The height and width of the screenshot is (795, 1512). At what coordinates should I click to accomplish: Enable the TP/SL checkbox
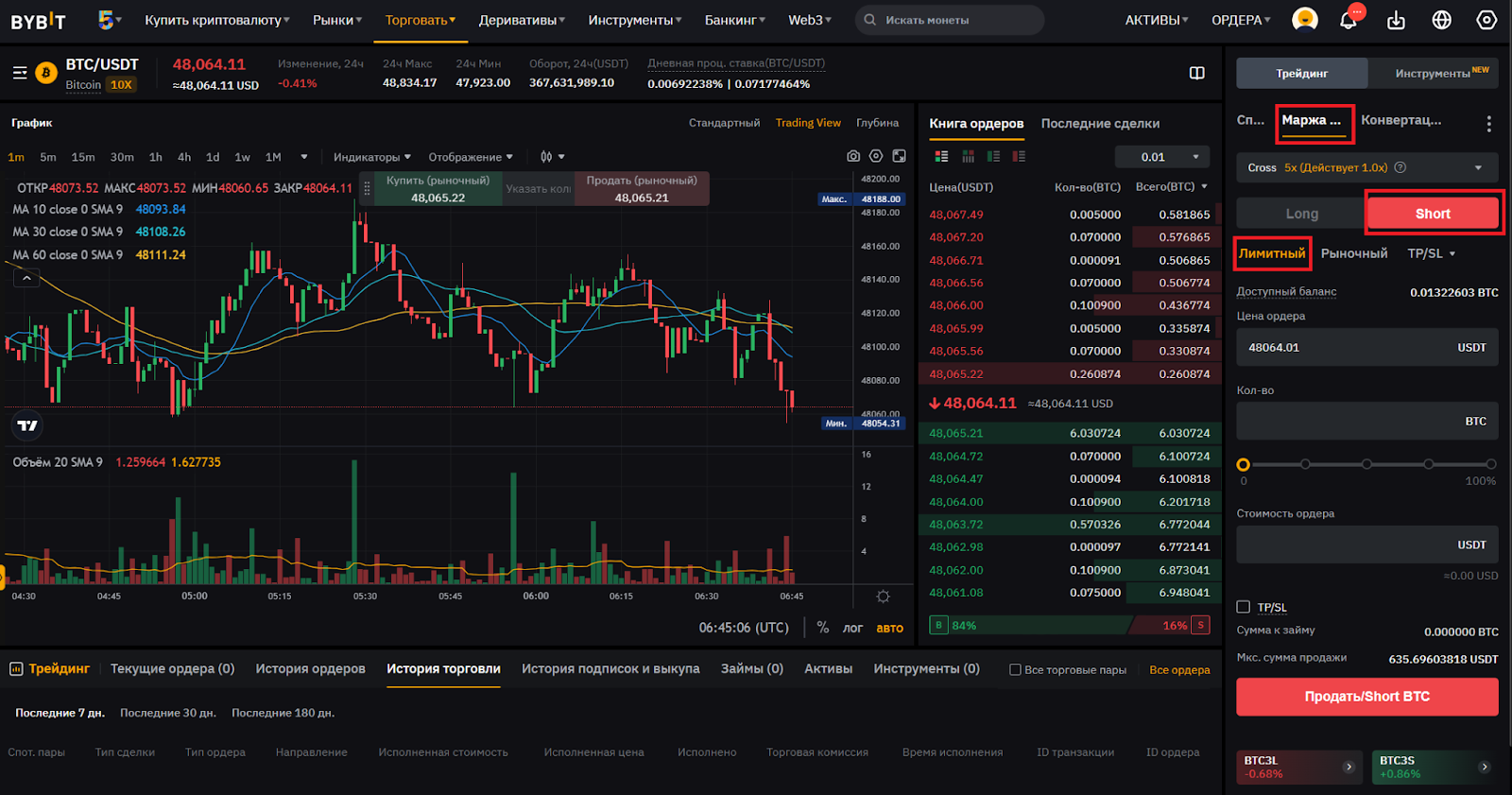pyautogui.click(x=1243, y=607)
